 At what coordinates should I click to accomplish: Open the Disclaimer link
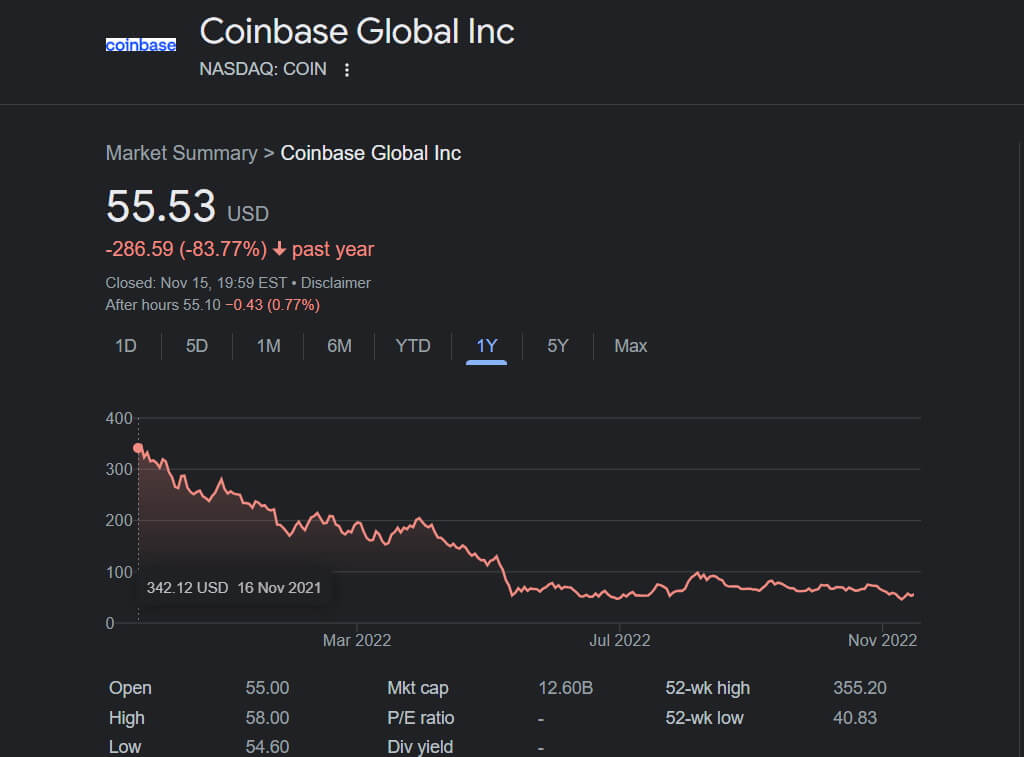[x=336, y=283]
